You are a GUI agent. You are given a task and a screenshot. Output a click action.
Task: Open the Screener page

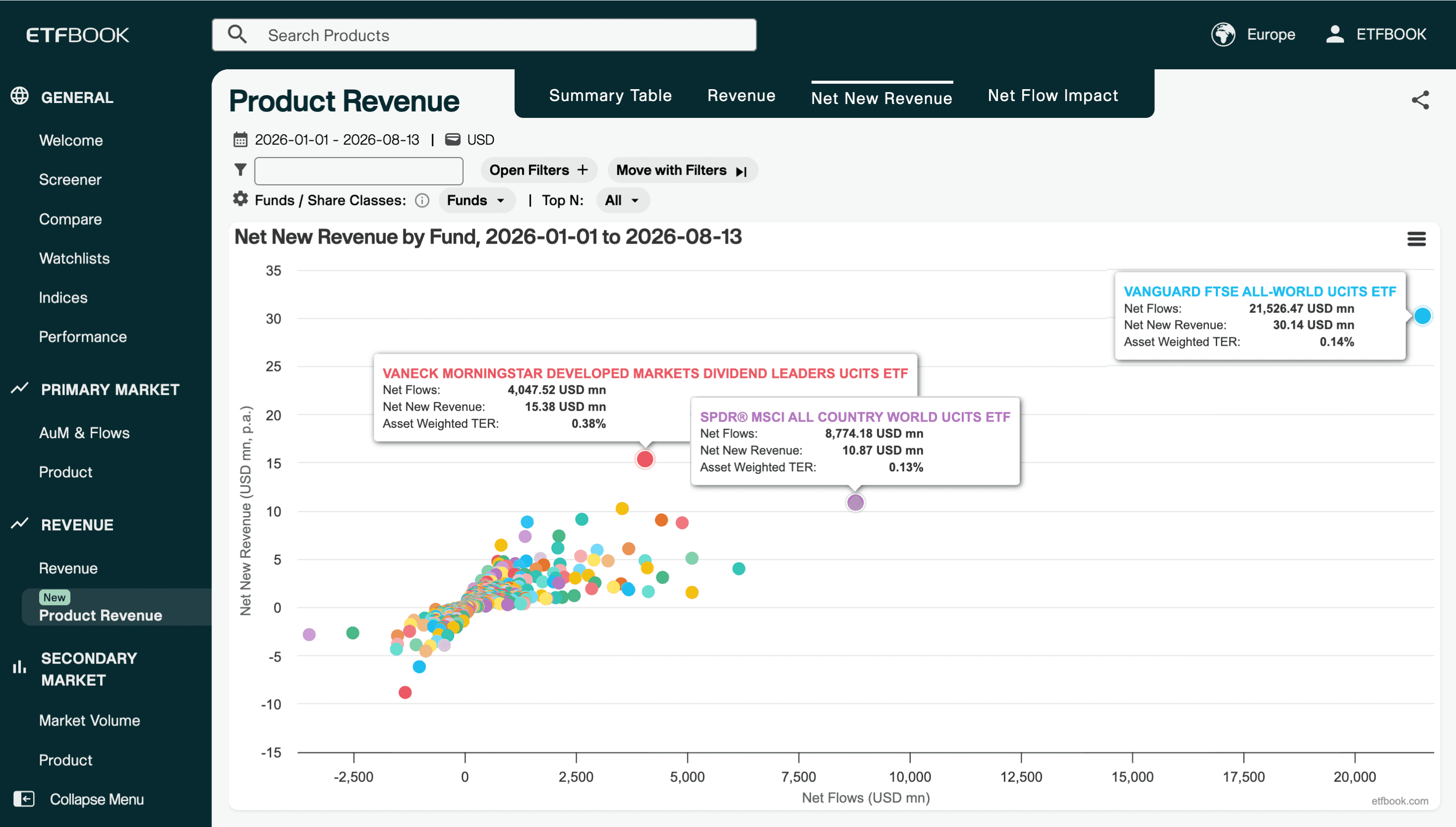(70, 179)
